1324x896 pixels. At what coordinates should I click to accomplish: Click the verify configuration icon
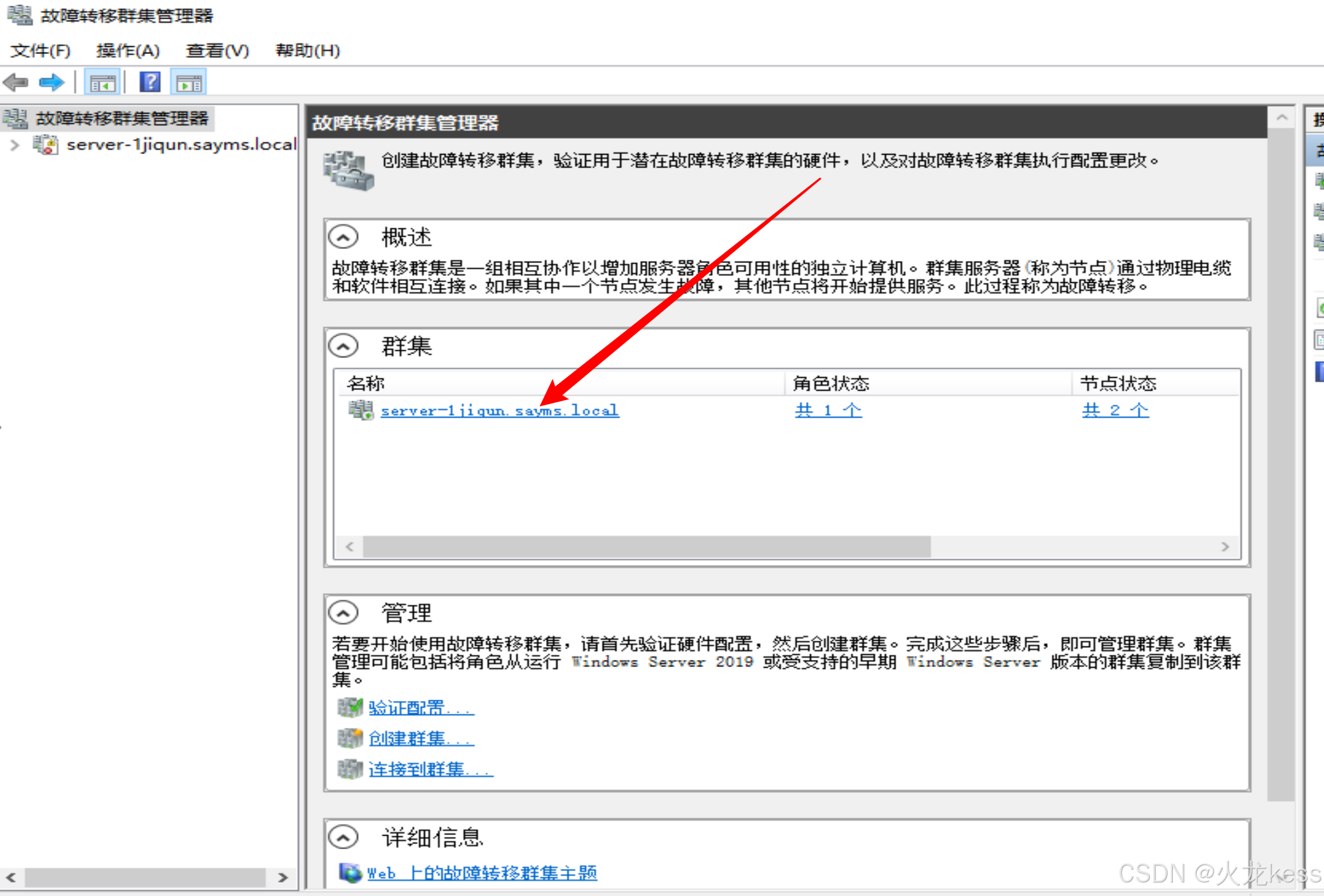pyautogui.click(x=350, y=707)
